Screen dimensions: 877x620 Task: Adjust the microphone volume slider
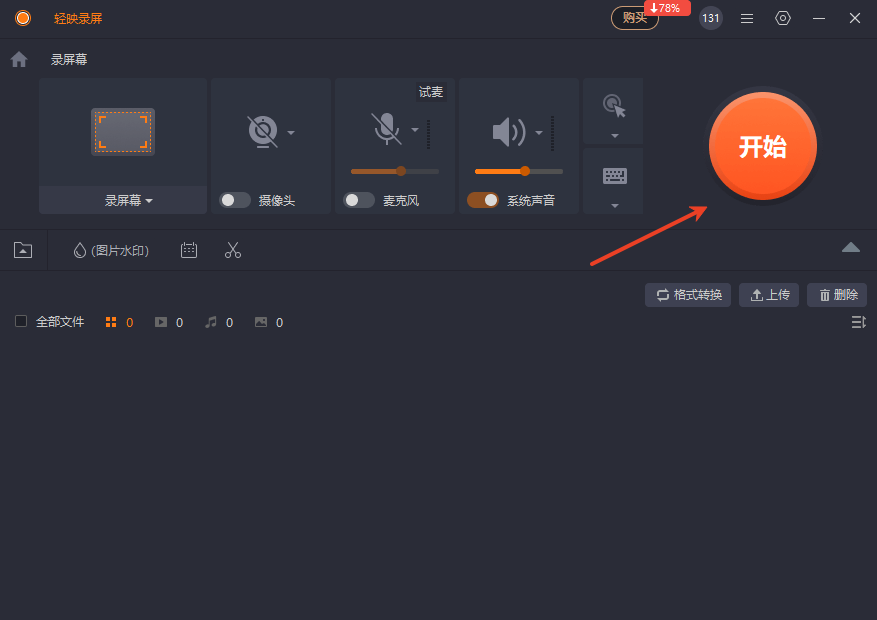click(395, 171)
